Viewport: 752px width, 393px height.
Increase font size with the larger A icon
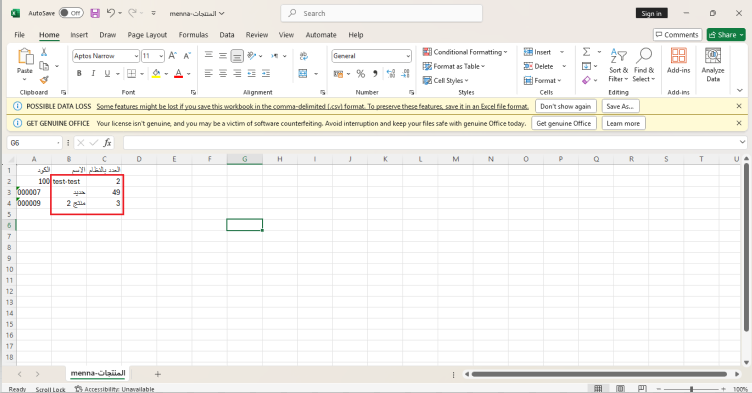pos(173,56)
